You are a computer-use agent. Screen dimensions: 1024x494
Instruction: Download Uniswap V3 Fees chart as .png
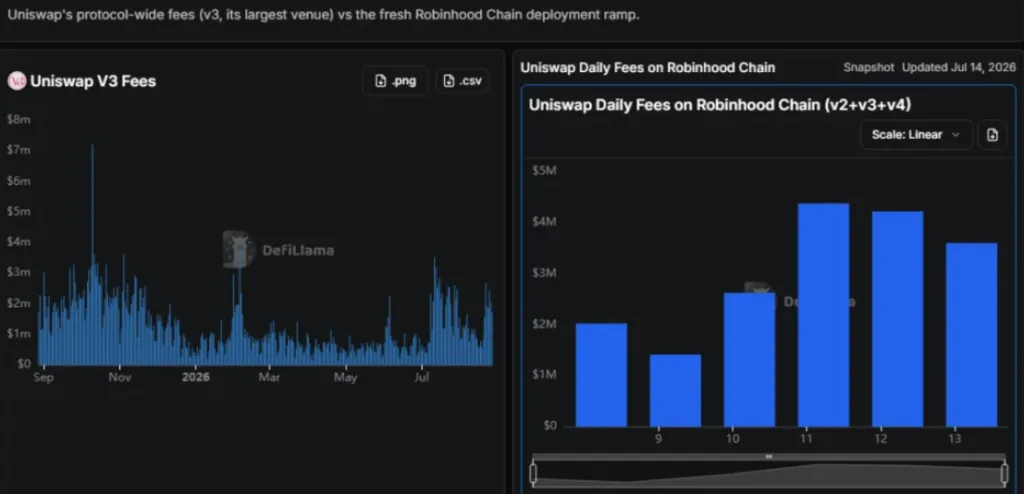pos(395,81)
